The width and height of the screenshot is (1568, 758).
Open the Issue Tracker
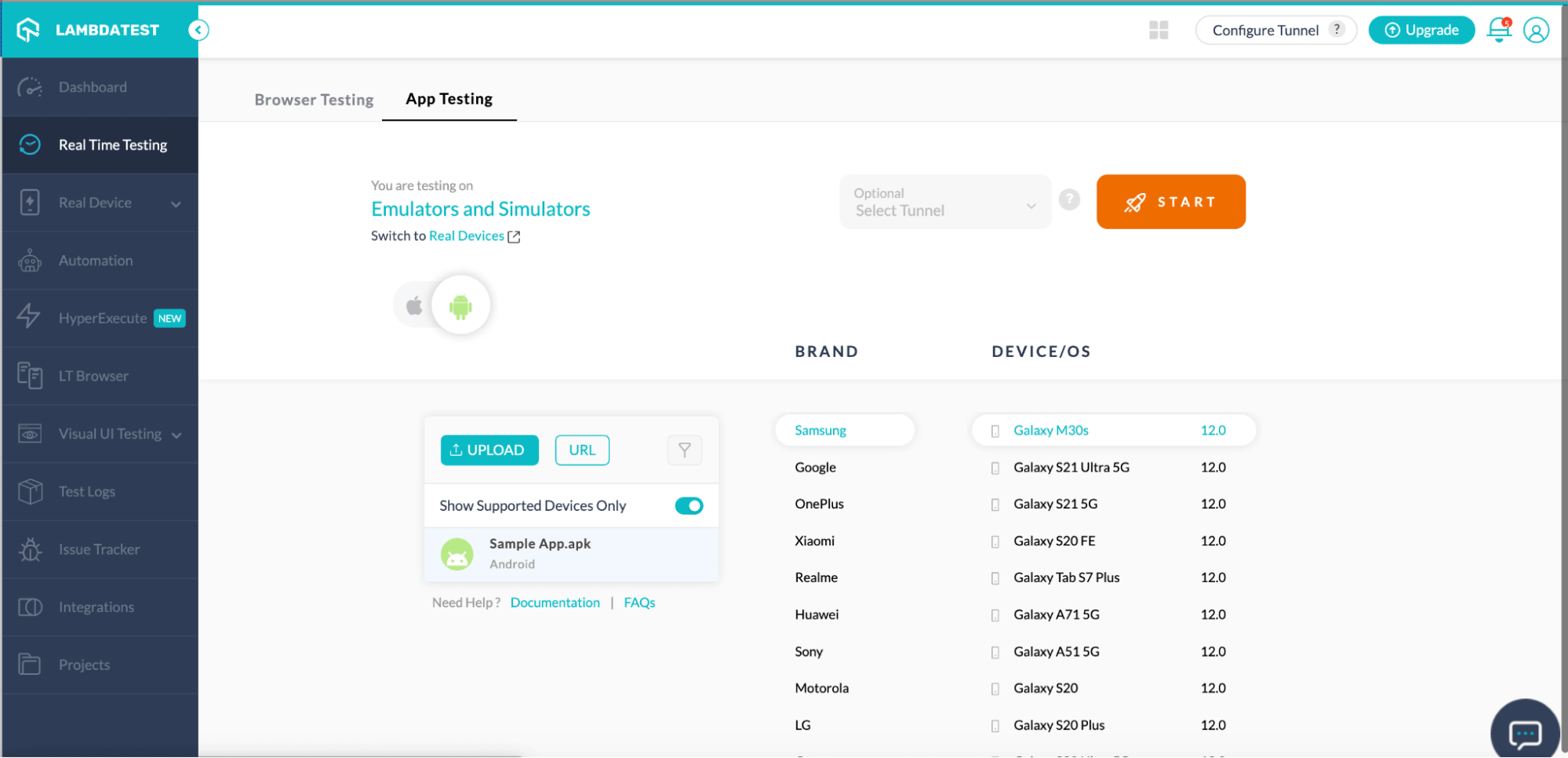click(99, 548)
